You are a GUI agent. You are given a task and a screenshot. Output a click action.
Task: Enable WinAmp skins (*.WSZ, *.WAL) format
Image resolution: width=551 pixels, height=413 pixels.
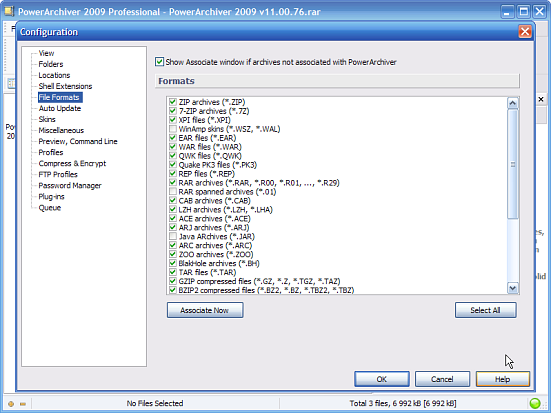tap(173, 129)
